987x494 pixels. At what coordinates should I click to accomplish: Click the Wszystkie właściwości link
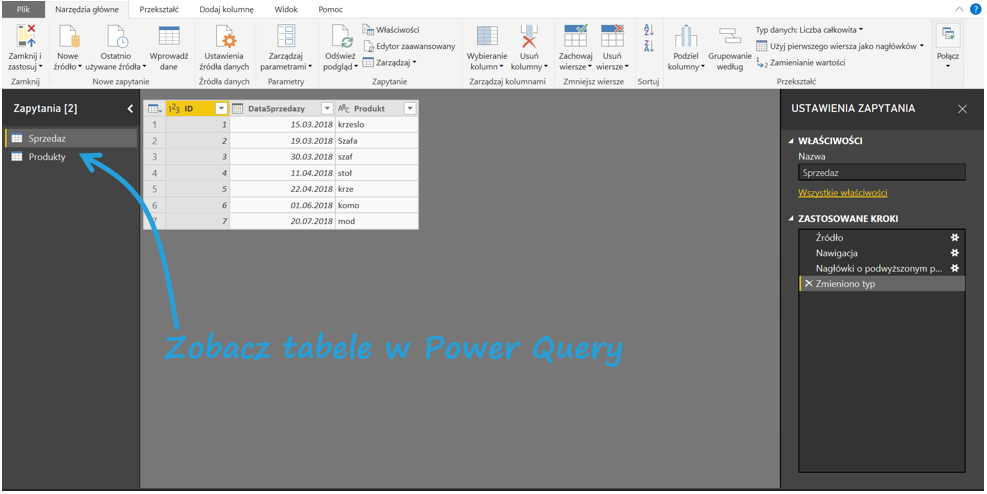842,193
